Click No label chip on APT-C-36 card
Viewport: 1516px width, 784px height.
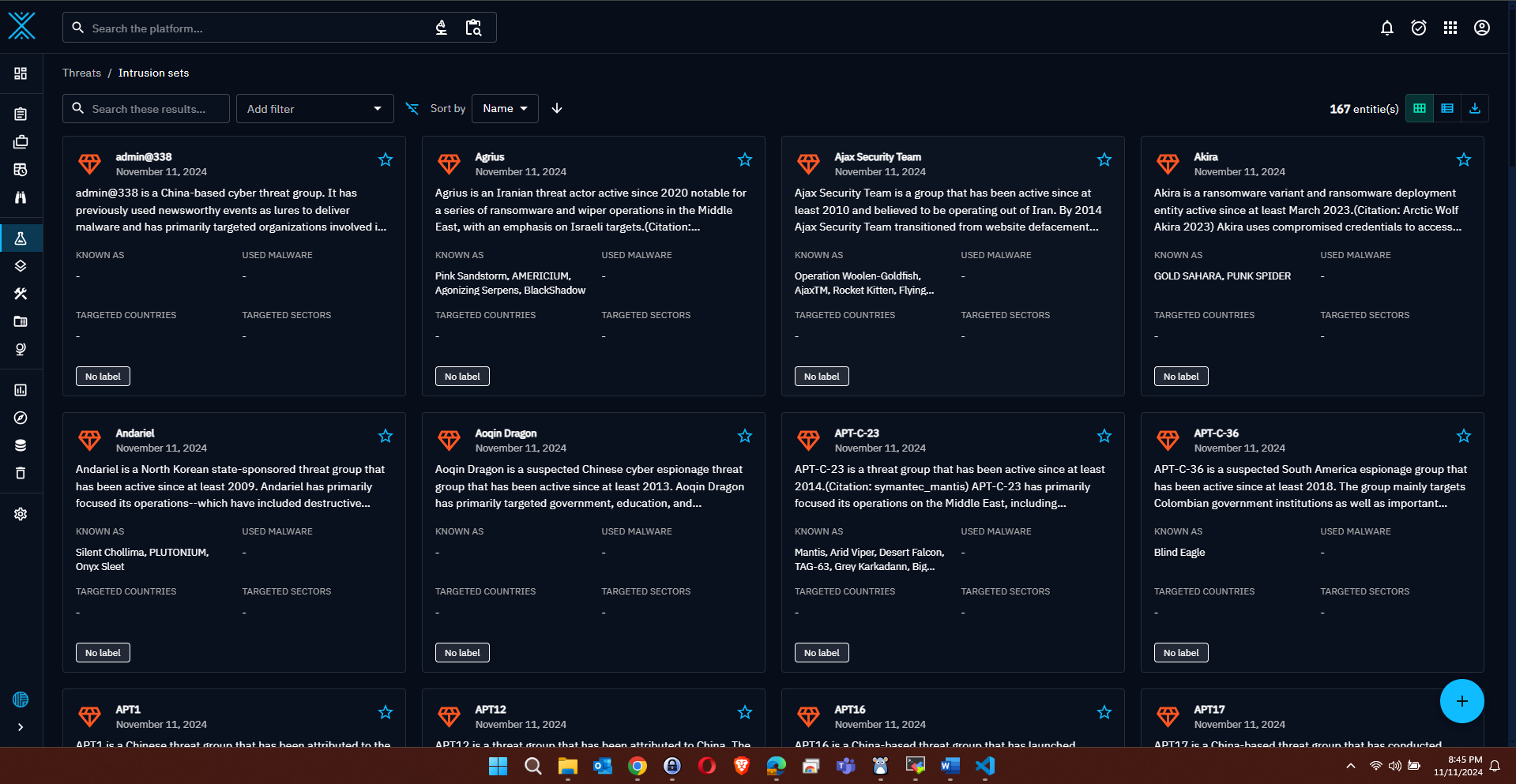pos(1181,653)
